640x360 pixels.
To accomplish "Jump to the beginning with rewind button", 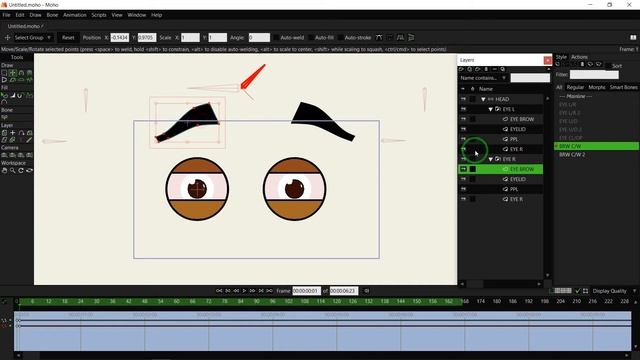I will [219, 291].
